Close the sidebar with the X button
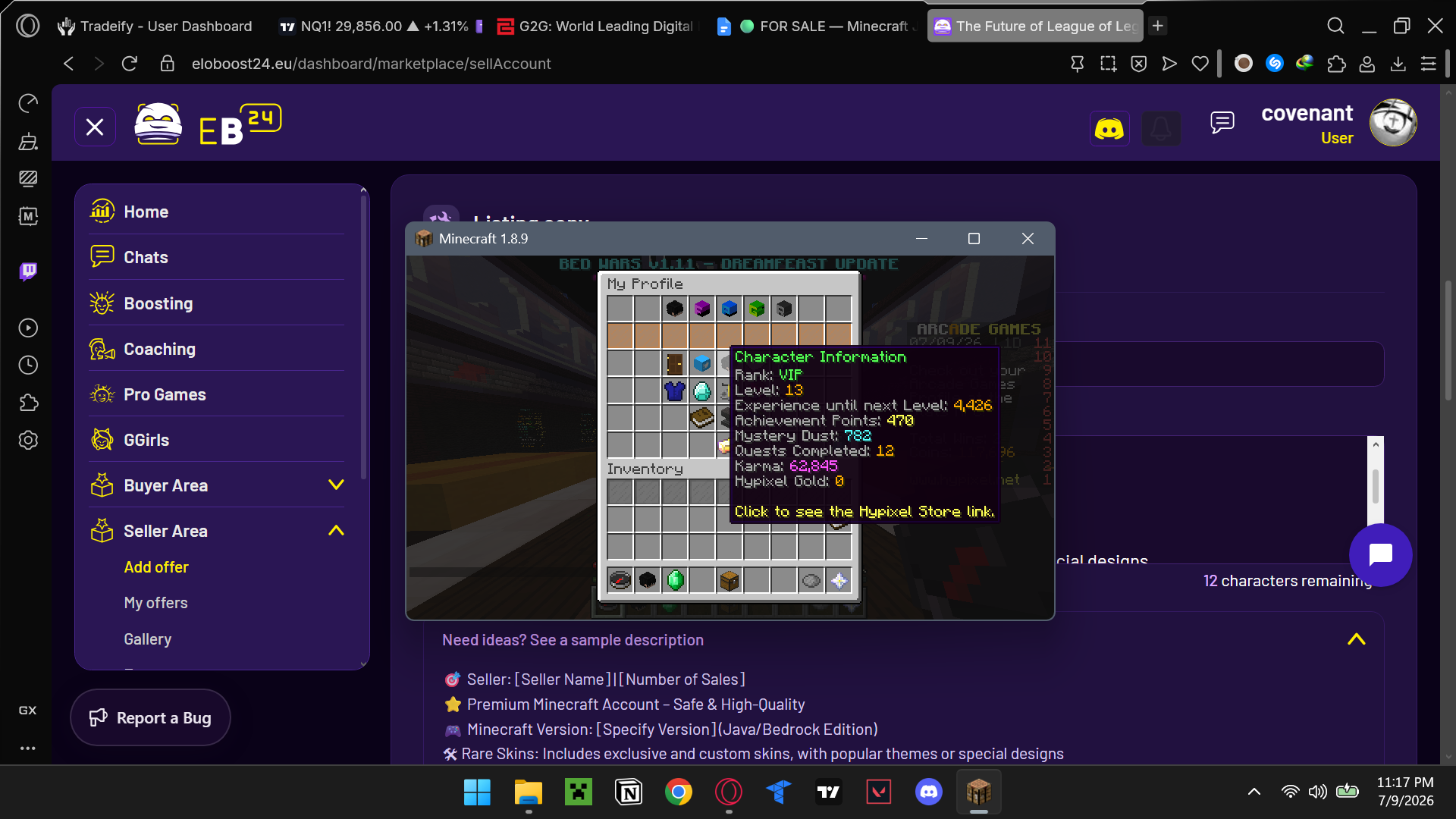This screenshot has height=819, width=1456. pyautogui.click(x=95, y=127)
